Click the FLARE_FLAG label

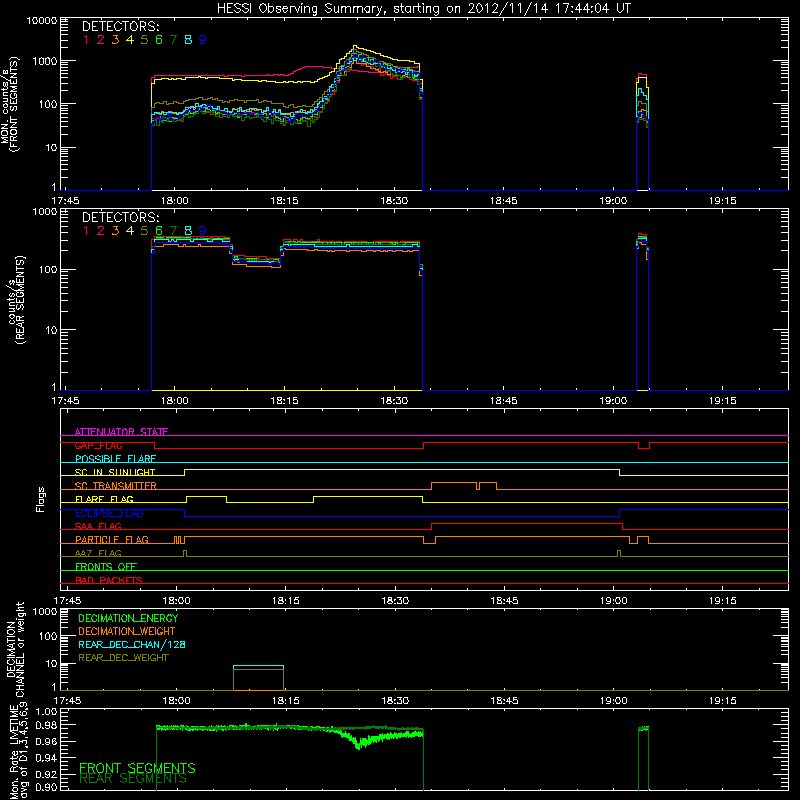104,499
